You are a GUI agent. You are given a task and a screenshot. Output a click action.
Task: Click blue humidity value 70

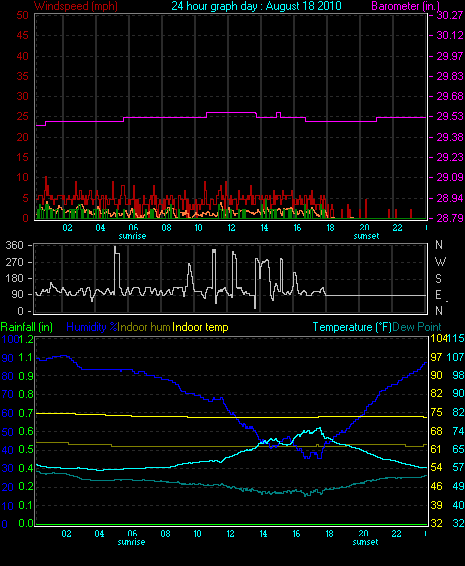pos(8,395)
